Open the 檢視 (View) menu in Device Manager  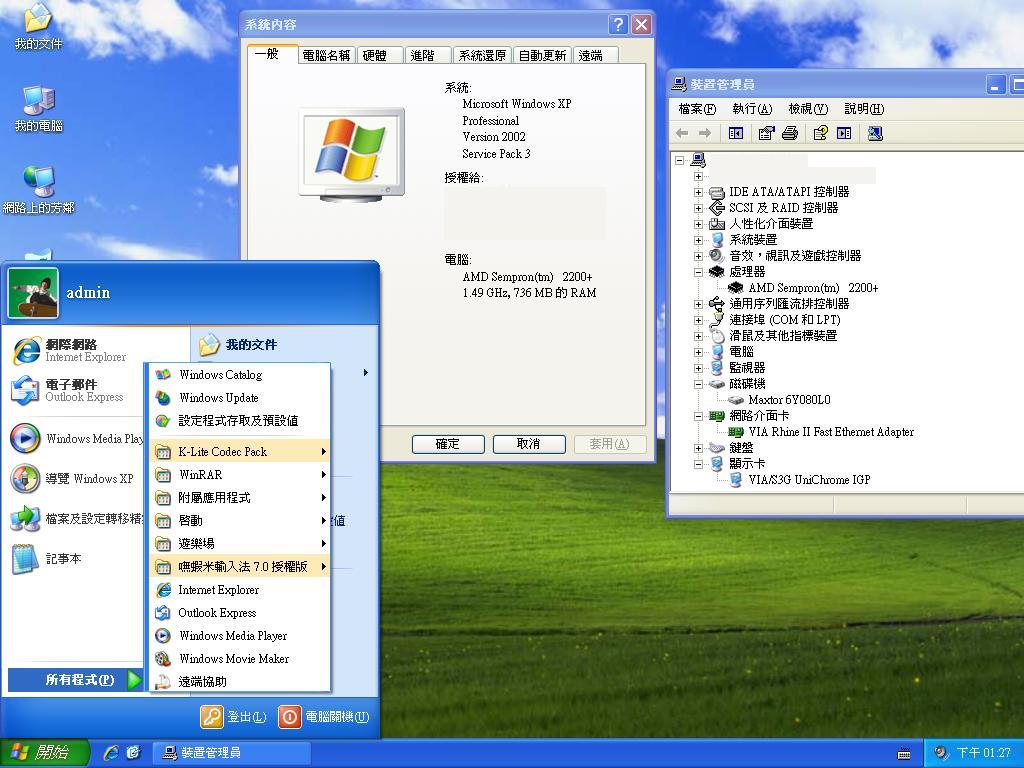pos(807,109)
